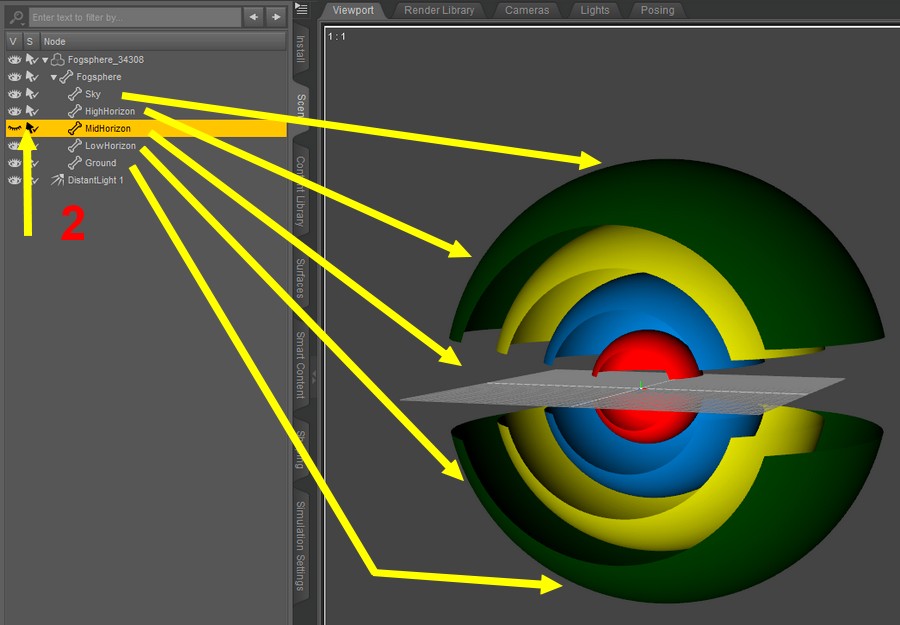Click the bone icon next to HighHorizon
This screenshot has width=900, height=625.
tap(75, 111)
